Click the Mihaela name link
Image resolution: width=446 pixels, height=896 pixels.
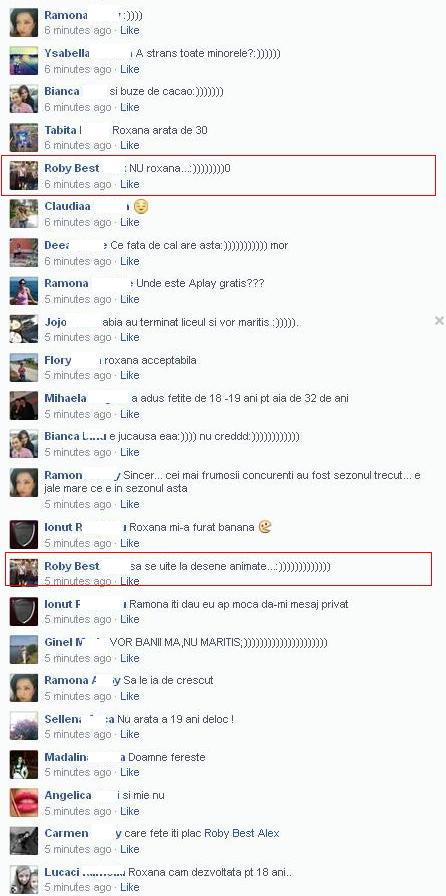(65, 398)
